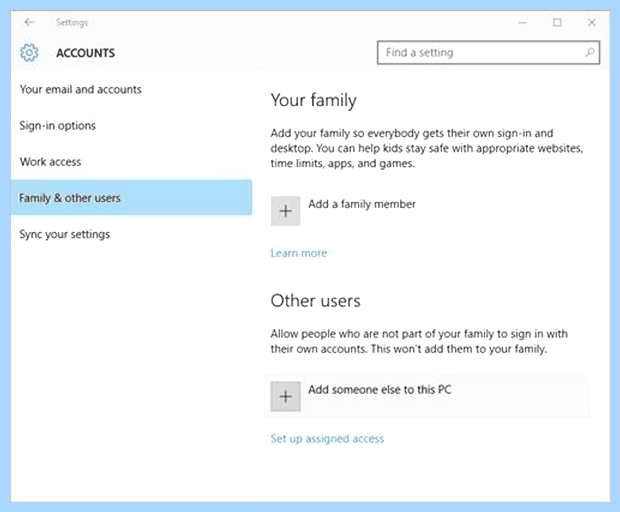Select Family & other users
Viewport: 620px width, 512px height.
pyautogui.click(x=131, y=197)
